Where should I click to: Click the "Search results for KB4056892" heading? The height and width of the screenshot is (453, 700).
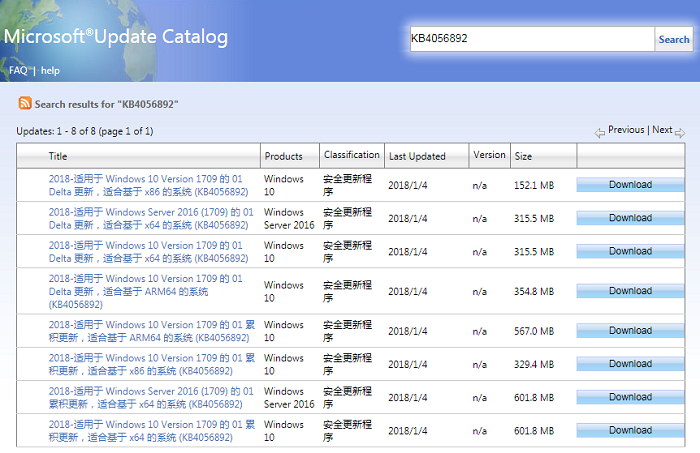tap(107, 104)
